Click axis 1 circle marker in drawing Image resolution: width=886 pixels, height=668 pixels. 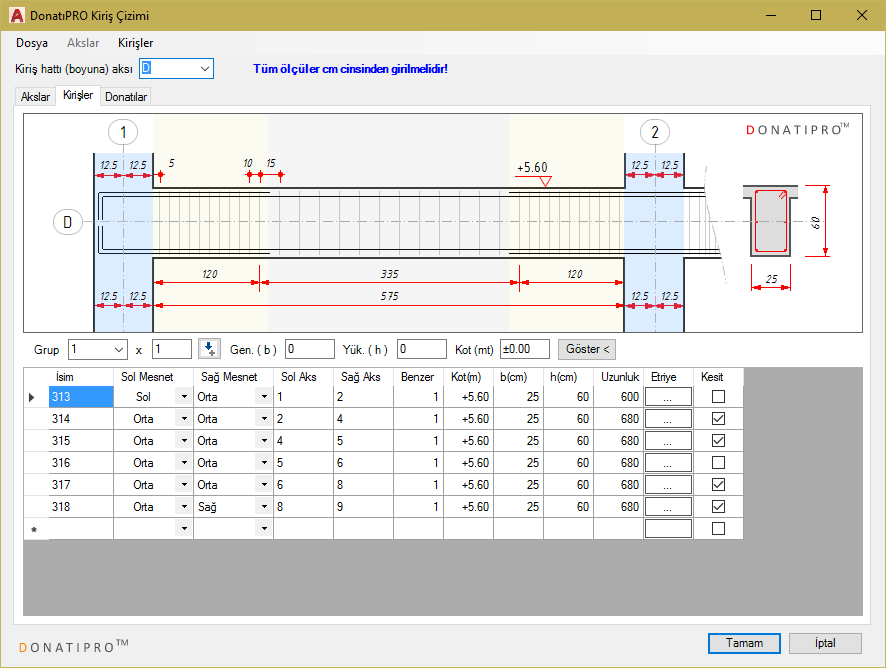(x=123, y=132)
